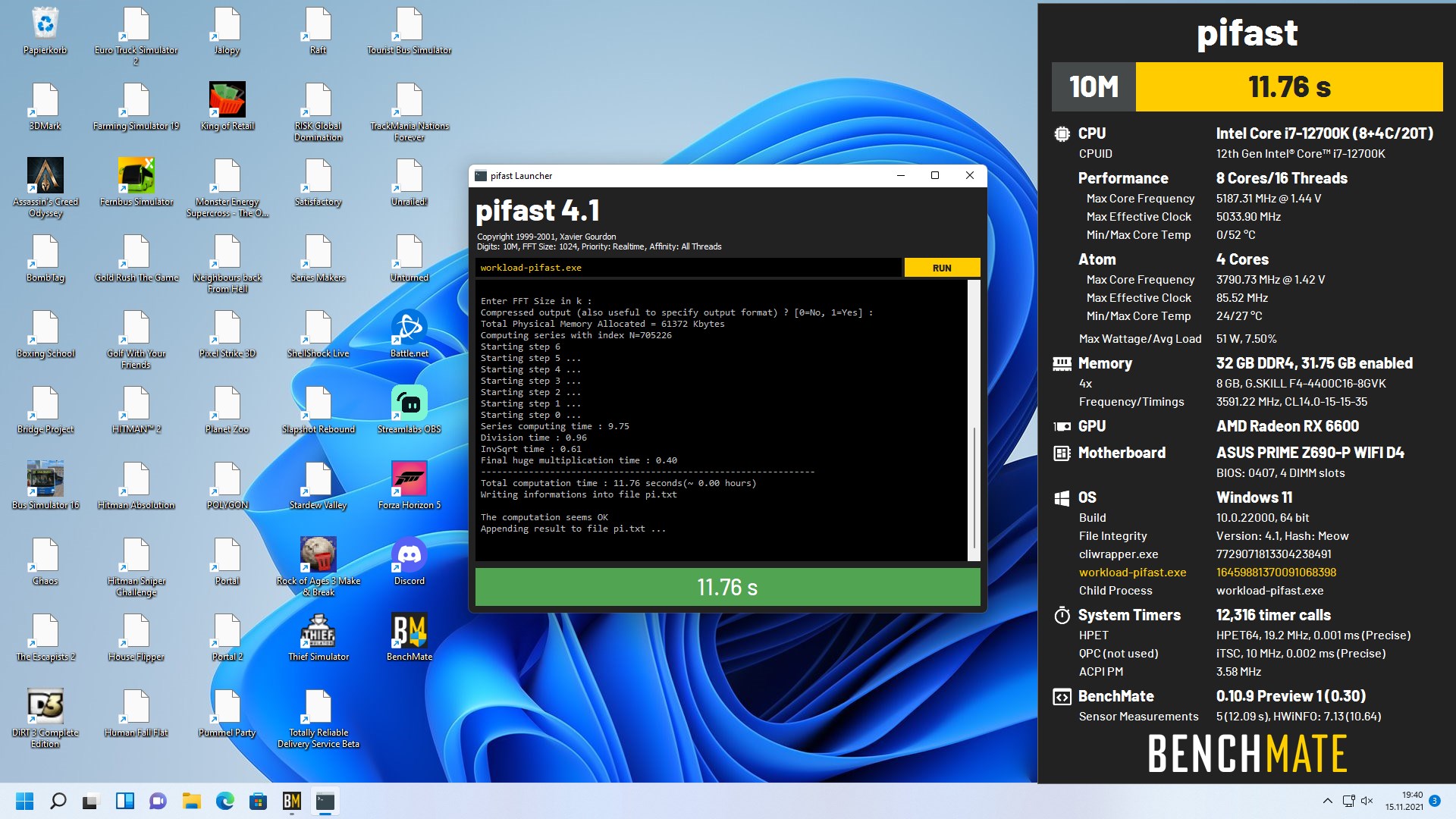Click the GPU card icon in BenchMate
The height and width of the screenshot is (819, 1456).
pyautogui.click(x=1062, y=427)
